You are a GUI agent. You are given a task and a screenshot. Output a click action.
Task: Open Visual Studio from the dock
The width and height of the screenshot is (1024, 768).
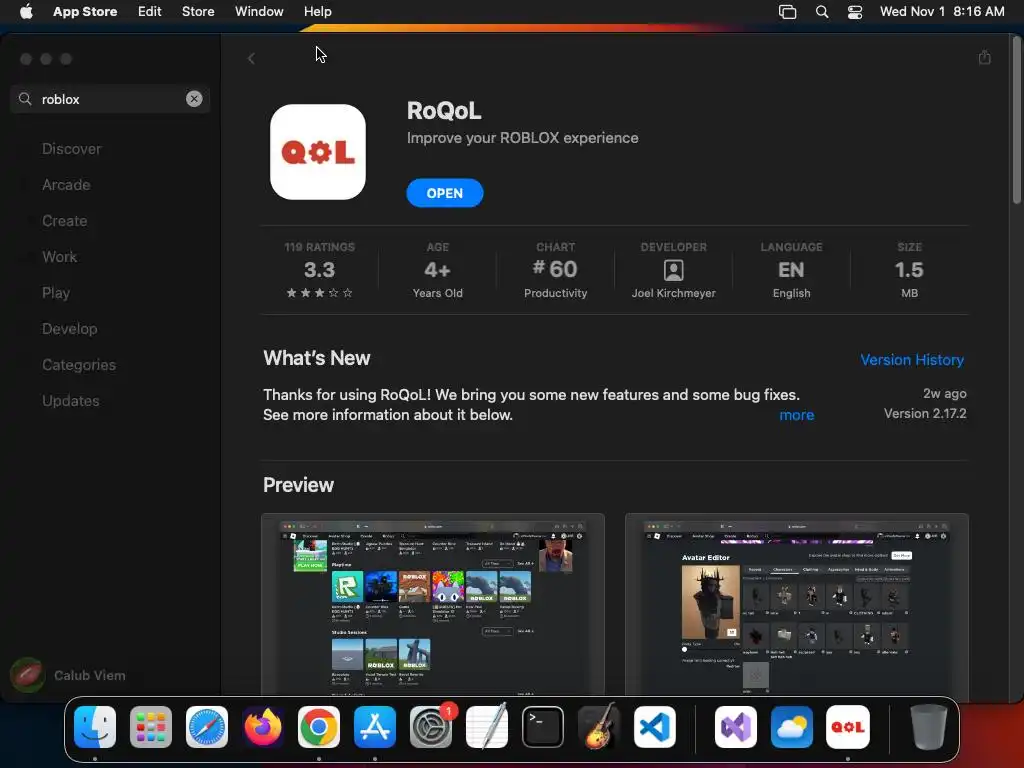point(736,727)
